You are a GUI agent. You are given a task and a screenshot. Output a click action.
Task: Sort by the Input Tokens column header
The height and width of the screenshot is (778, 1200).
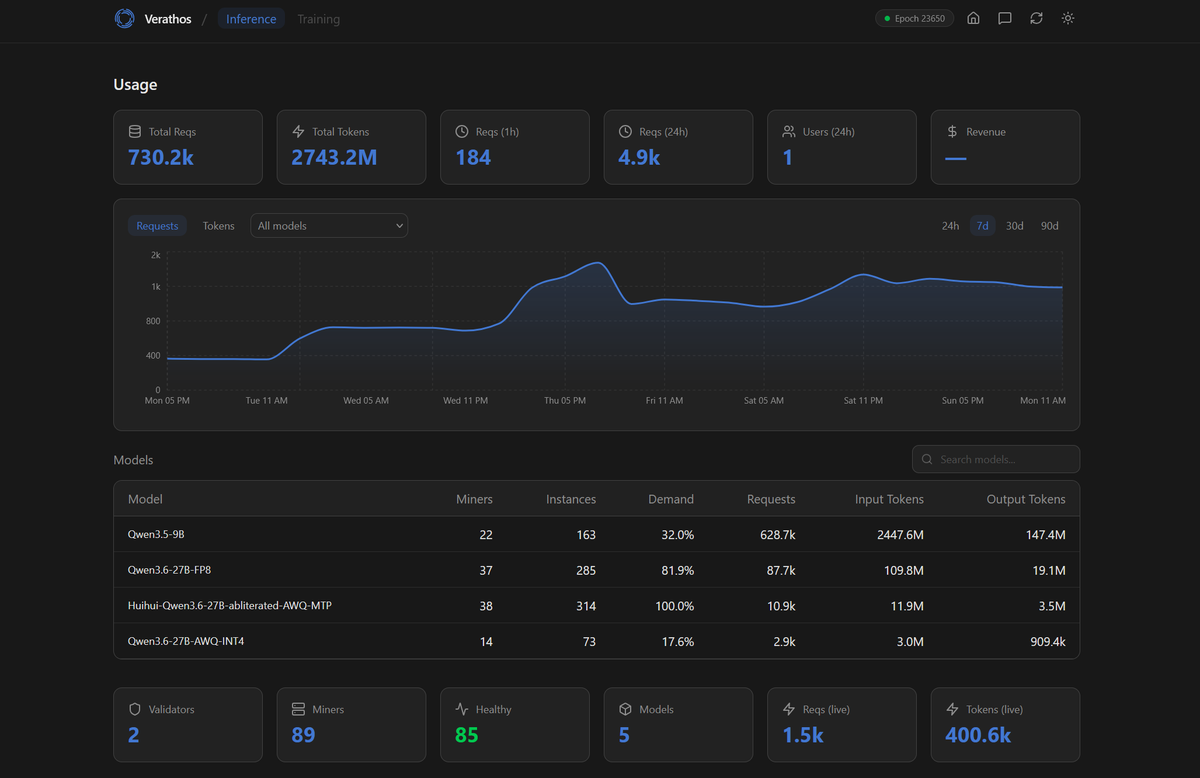pos(889,499)
